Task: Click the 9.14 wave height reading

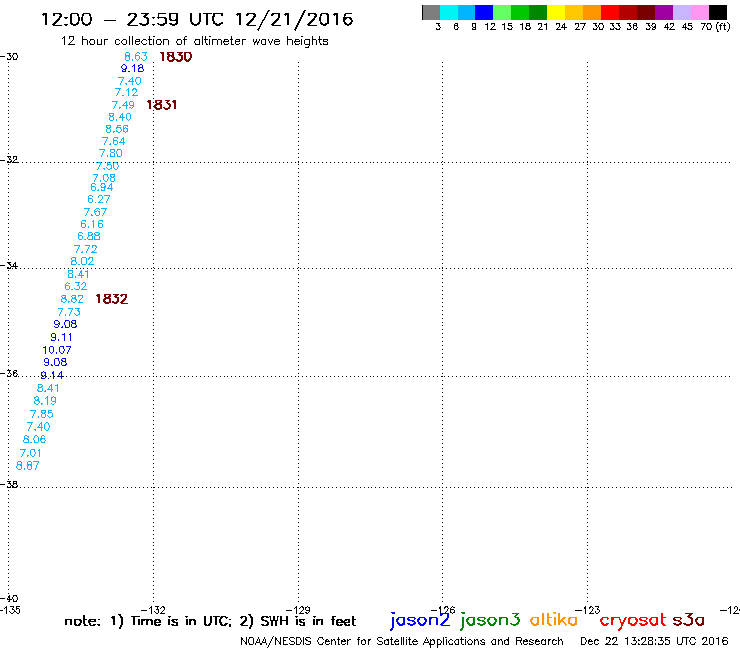Action: [x=52, y=375]
